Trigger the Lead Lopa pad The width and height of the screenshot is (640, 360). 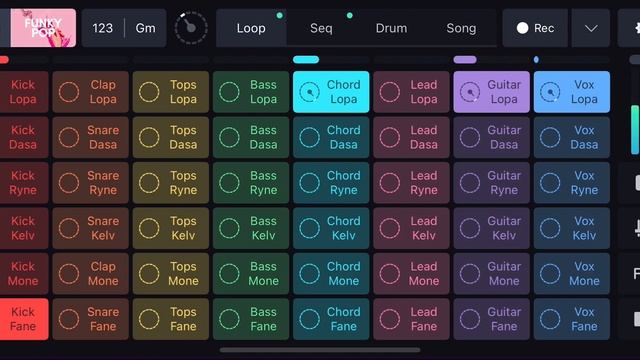pos(411,92)
